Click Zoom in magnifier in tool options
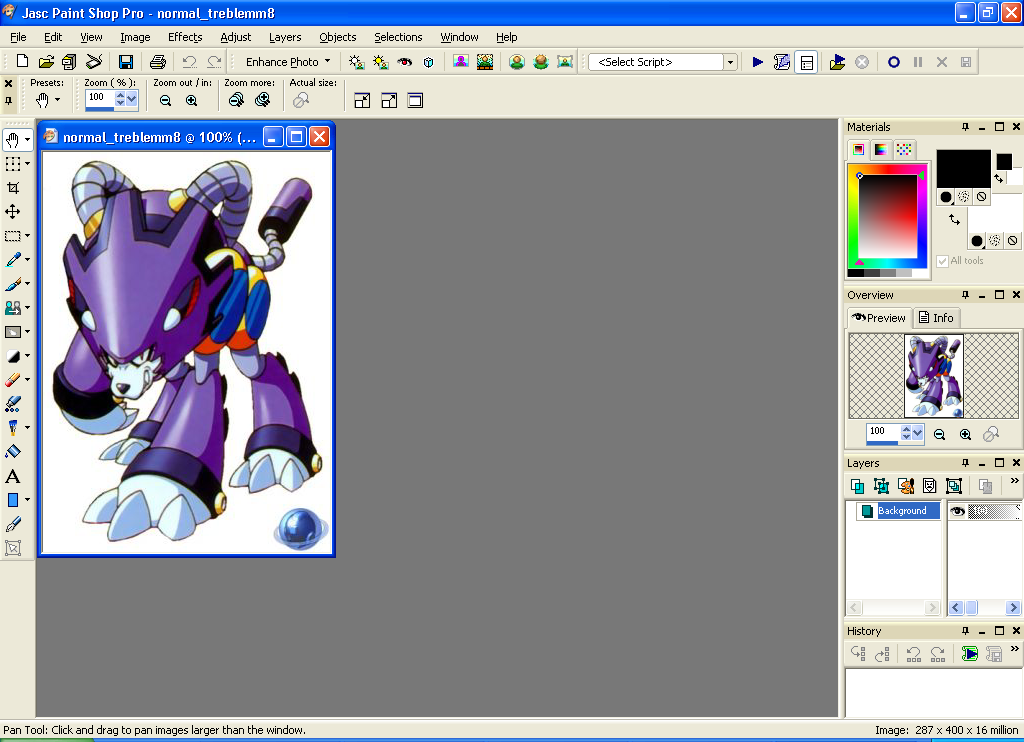Screen dimensions: 1024x742 (x=191, y=100)
